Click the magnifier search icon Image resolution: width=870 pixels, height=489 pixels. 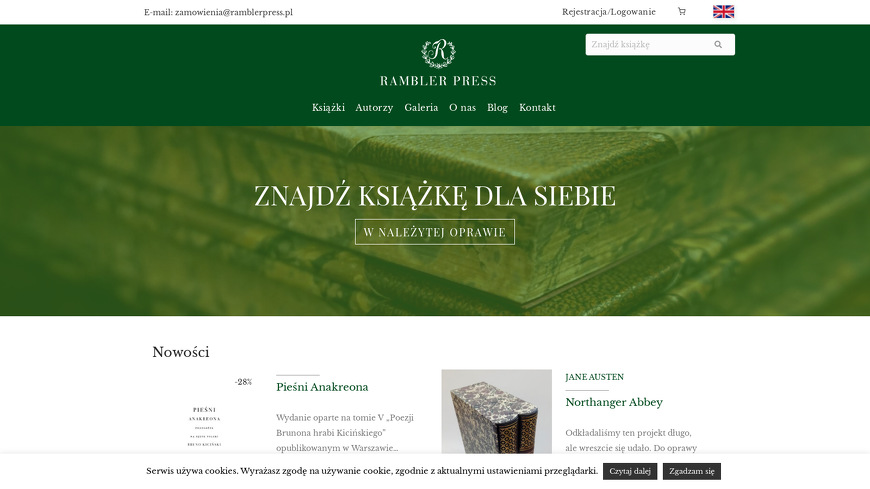[718, 44]
